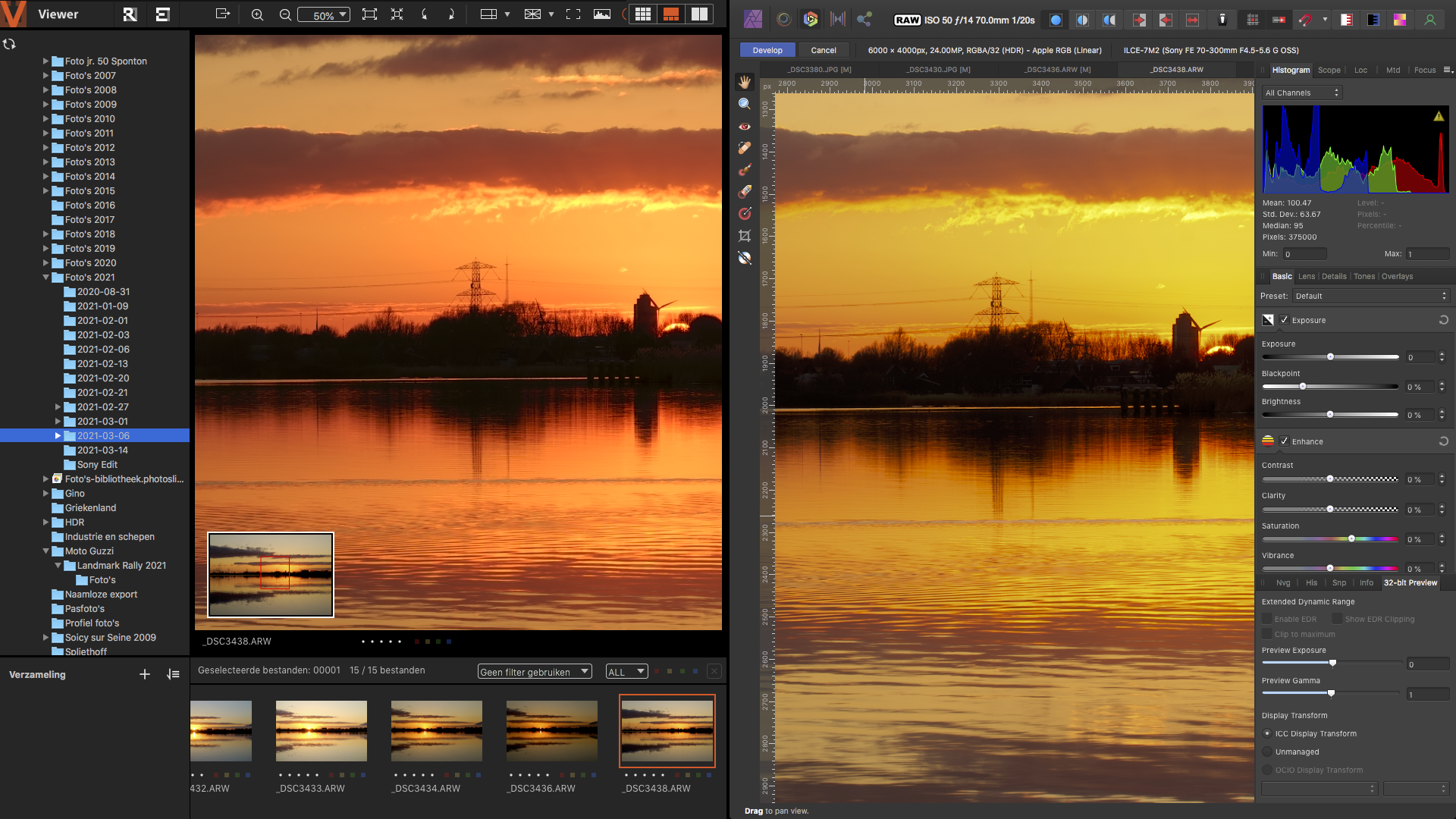Tick Clip to maximum checkbox
The image size is (1456, 819).
[1266, 634]
